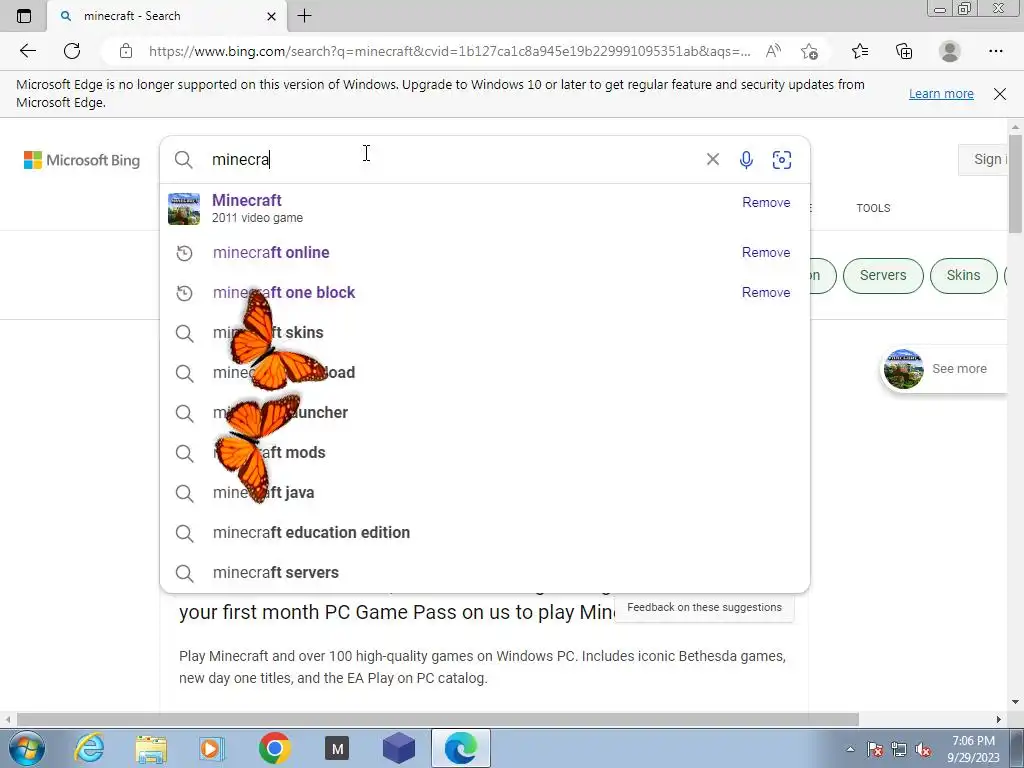Switch to Microsoft Edge taskbar button
The width and height of the screenshot is (1024, 768).
click(461, 748)
